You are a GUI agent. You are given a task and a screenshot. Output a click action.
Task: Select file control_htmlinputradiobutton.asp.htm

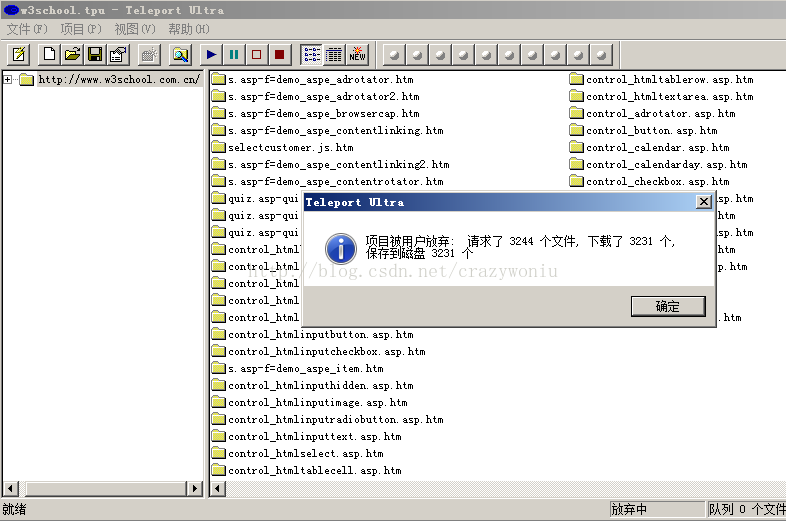(336, 420)
